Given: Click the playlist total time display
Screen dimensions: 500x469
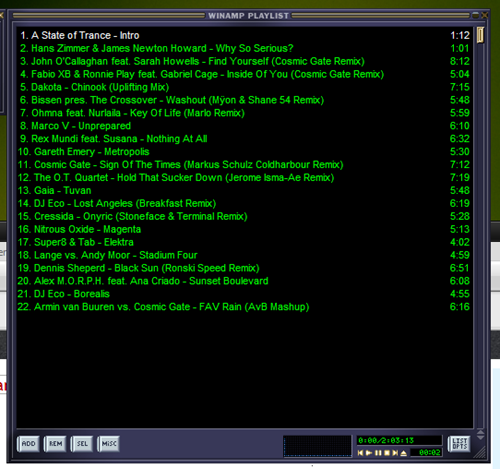Looking at the screenshot, I should (399, 440).
